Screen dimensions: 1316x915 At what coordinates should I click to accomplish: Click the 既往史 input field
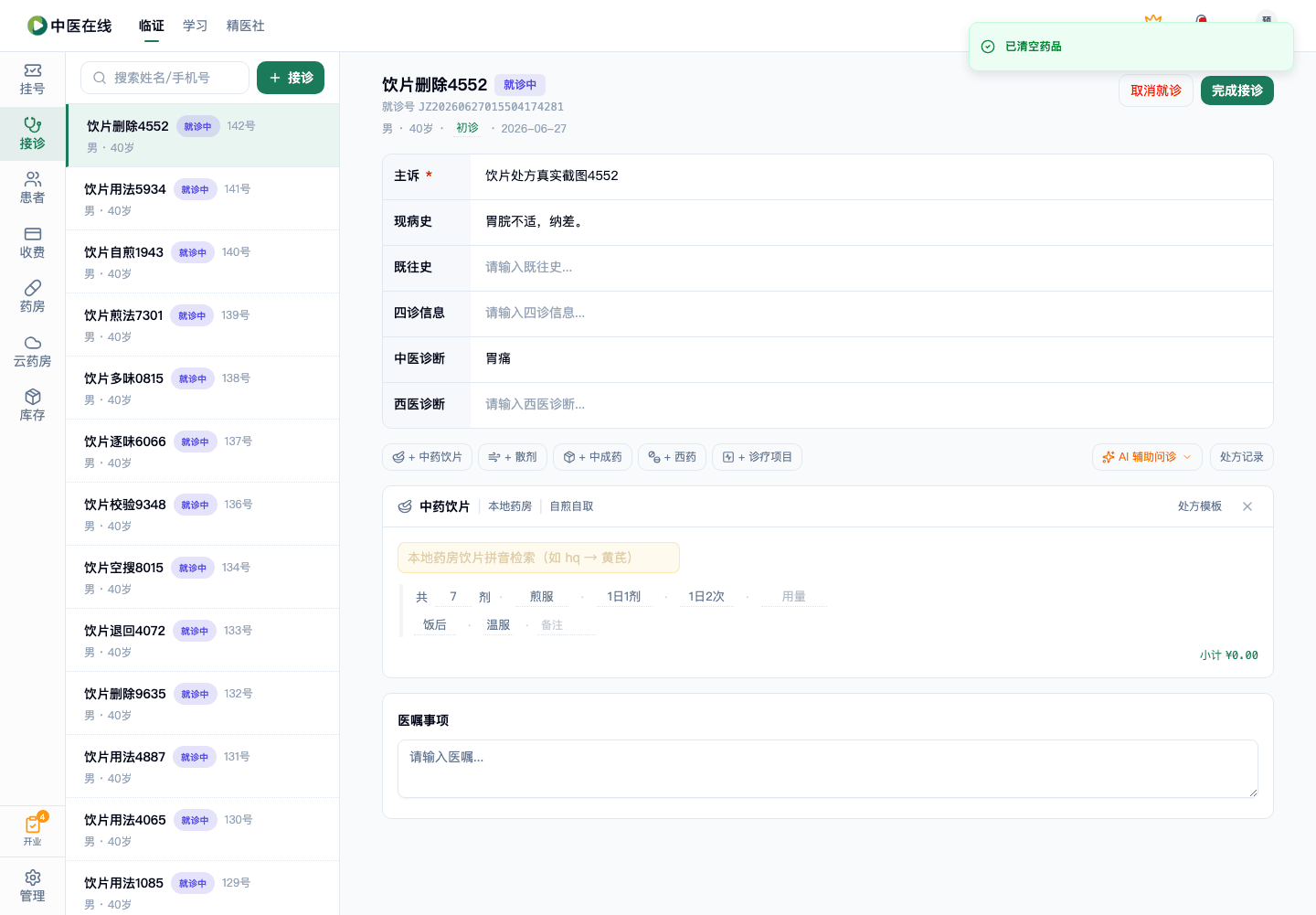coord(871,268)
